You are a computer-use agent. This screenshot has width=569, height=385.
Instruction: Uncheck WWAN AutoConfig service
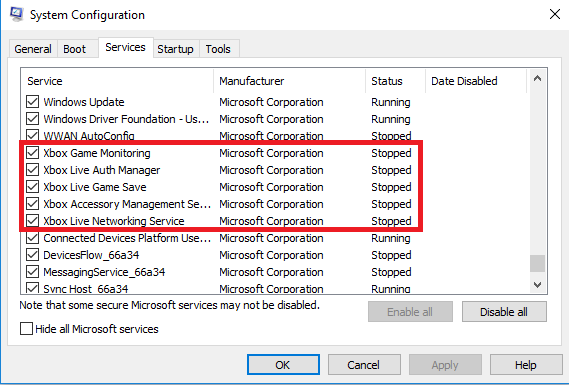(33, 135)
